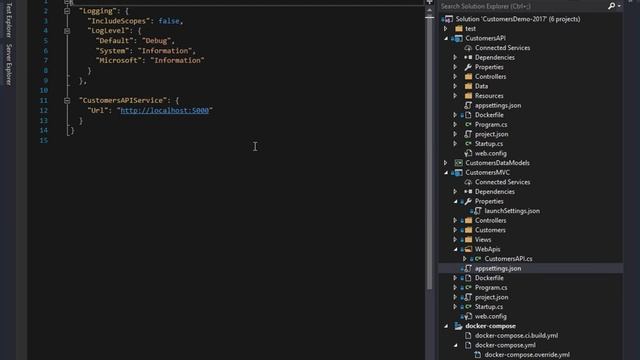Click appsettings.json file icon under CustomersAPI
Image resolution: width=640 pixels, height=360 pixels.
click(468, 105)
